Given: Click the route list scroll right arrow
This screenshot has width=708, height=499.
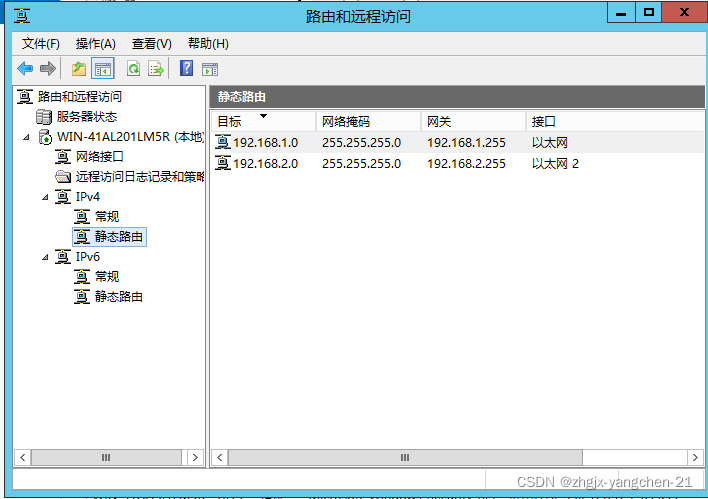Looking at the screenshot, I should pyautogui.click(x=695, y=457).
